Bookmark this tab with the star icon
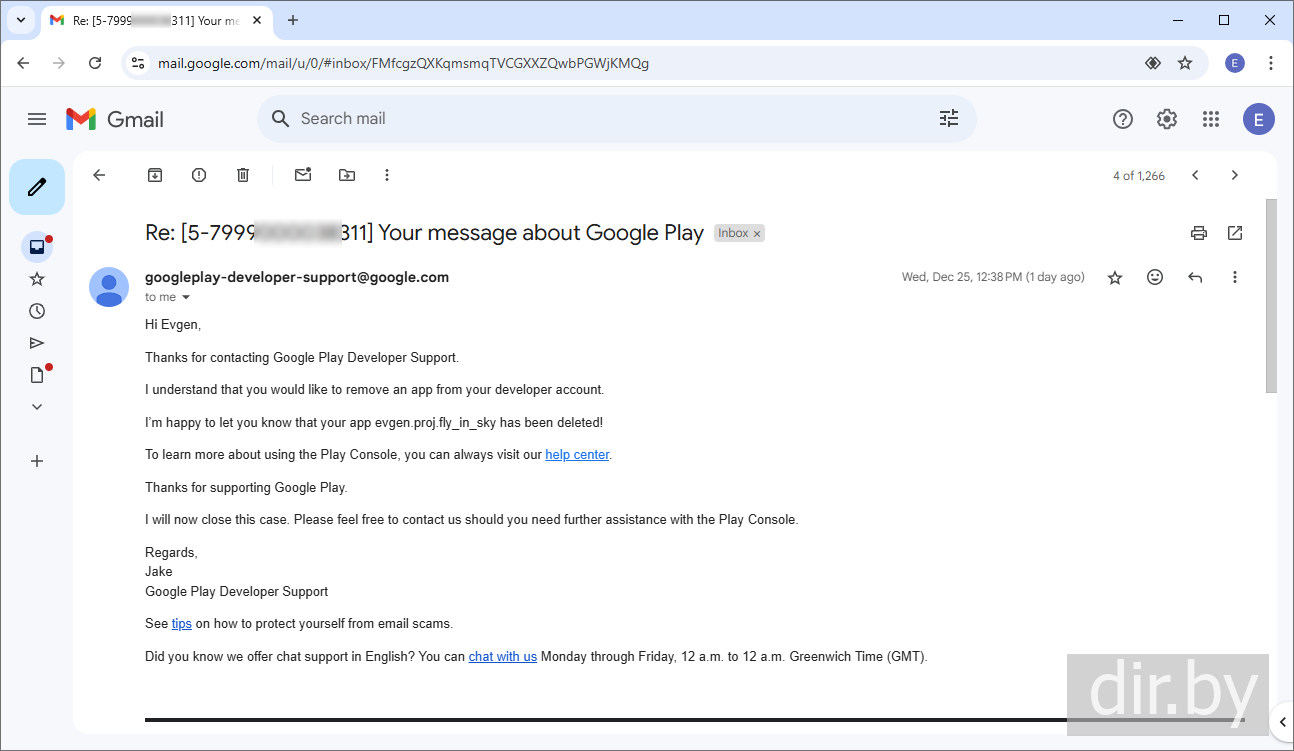This screenshot has height=751, width=1294. (1185, 63)
